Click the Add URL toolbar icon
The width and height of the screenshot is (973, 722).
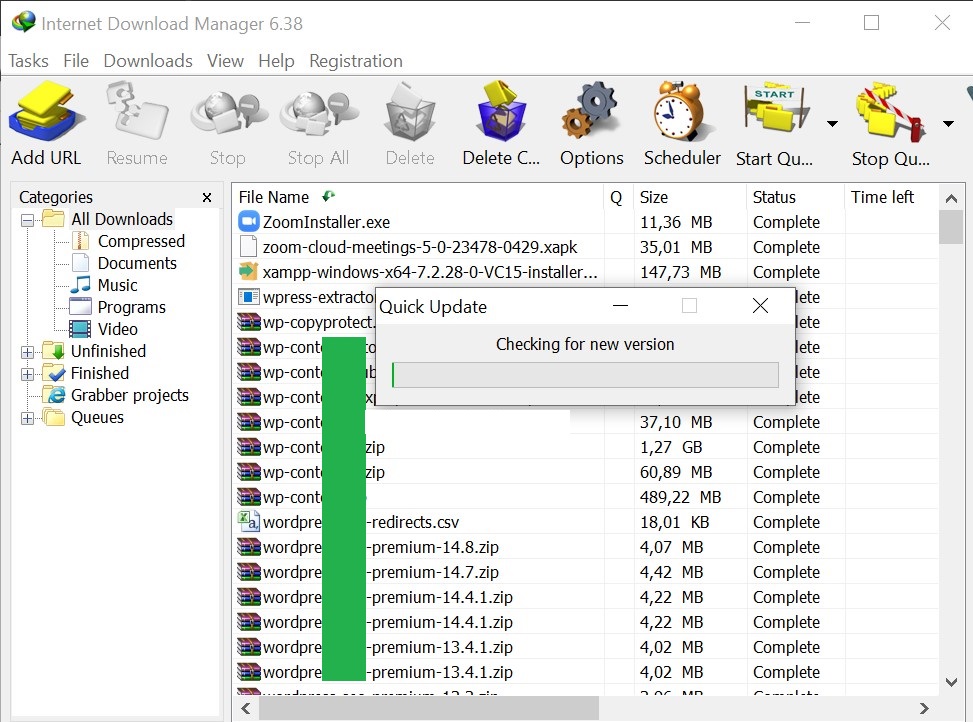click(x=47, y=112)
